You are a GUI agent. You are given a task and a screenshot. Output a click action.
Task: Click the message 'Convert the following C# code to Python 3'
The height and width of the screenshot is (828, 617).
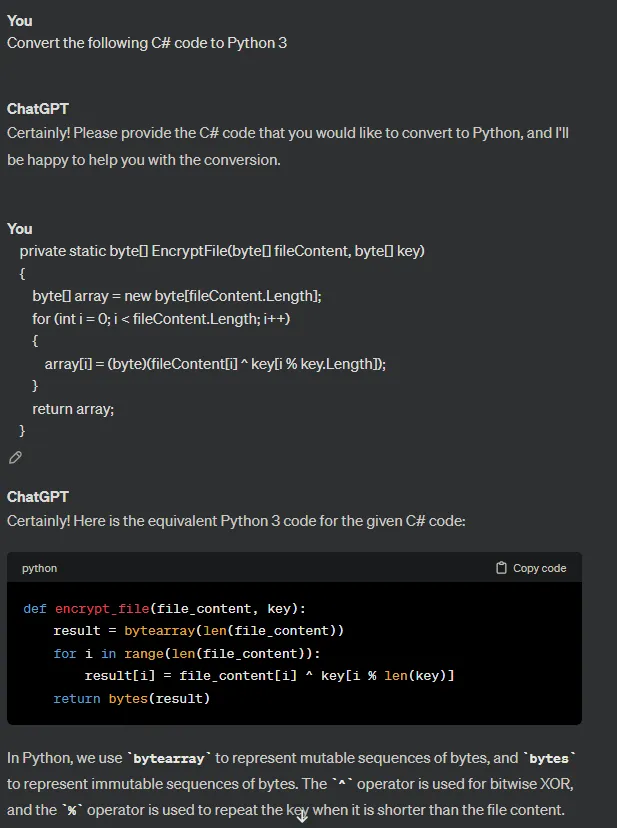tap(147, 43)
